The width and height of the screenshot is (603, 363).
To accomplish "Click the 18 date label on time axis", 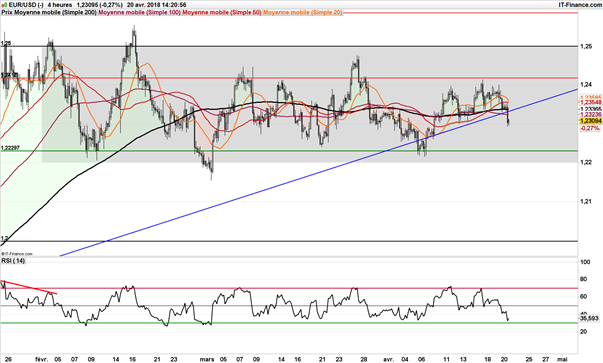I will click(488, 360).
